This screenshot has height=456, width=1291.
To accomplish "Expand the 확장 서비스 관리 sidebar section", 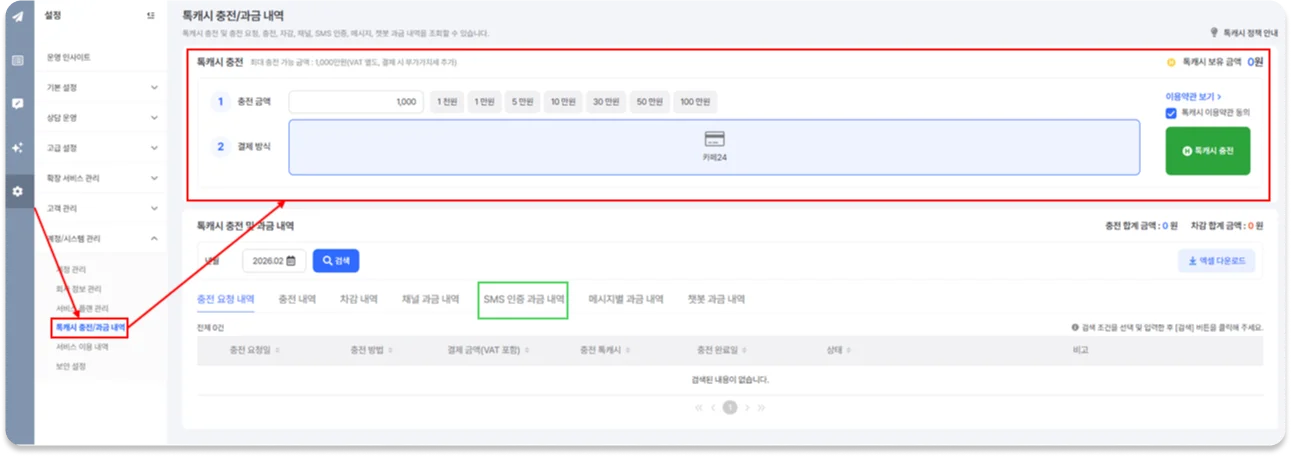I will coord(101,178).
